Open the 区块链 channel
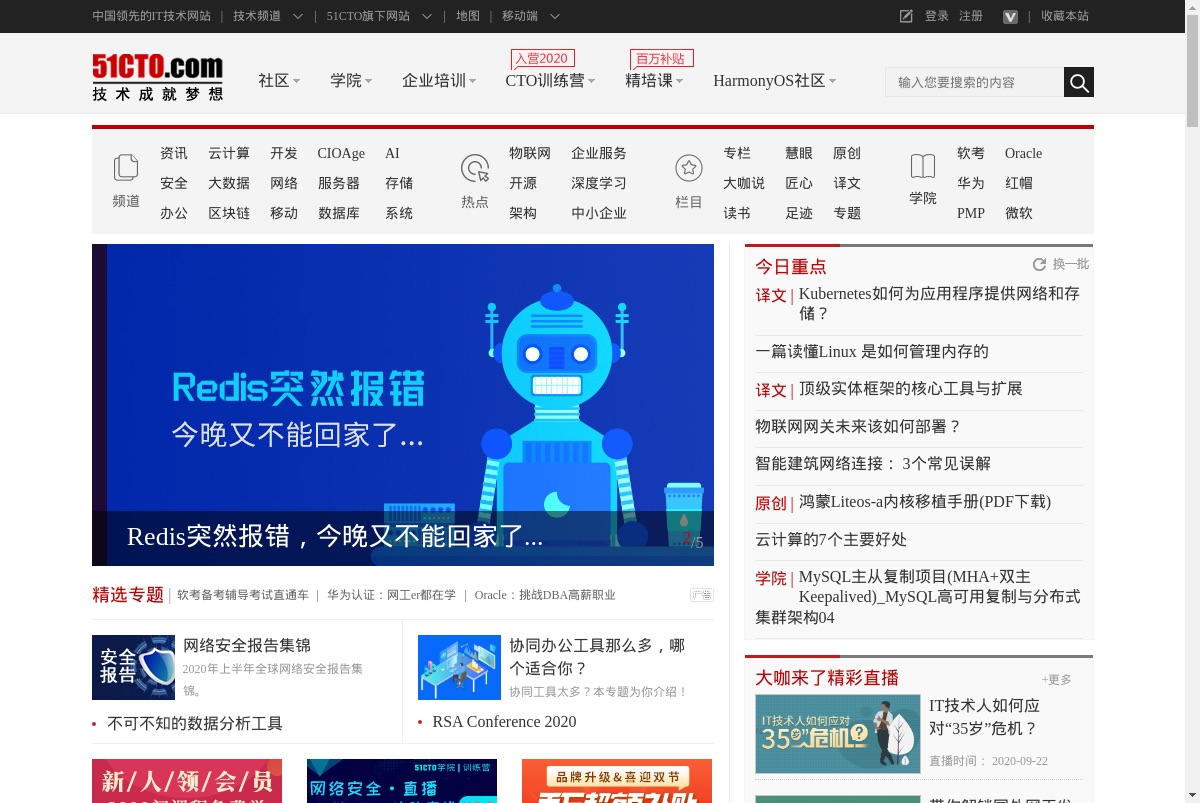 [x=229, y=213]
